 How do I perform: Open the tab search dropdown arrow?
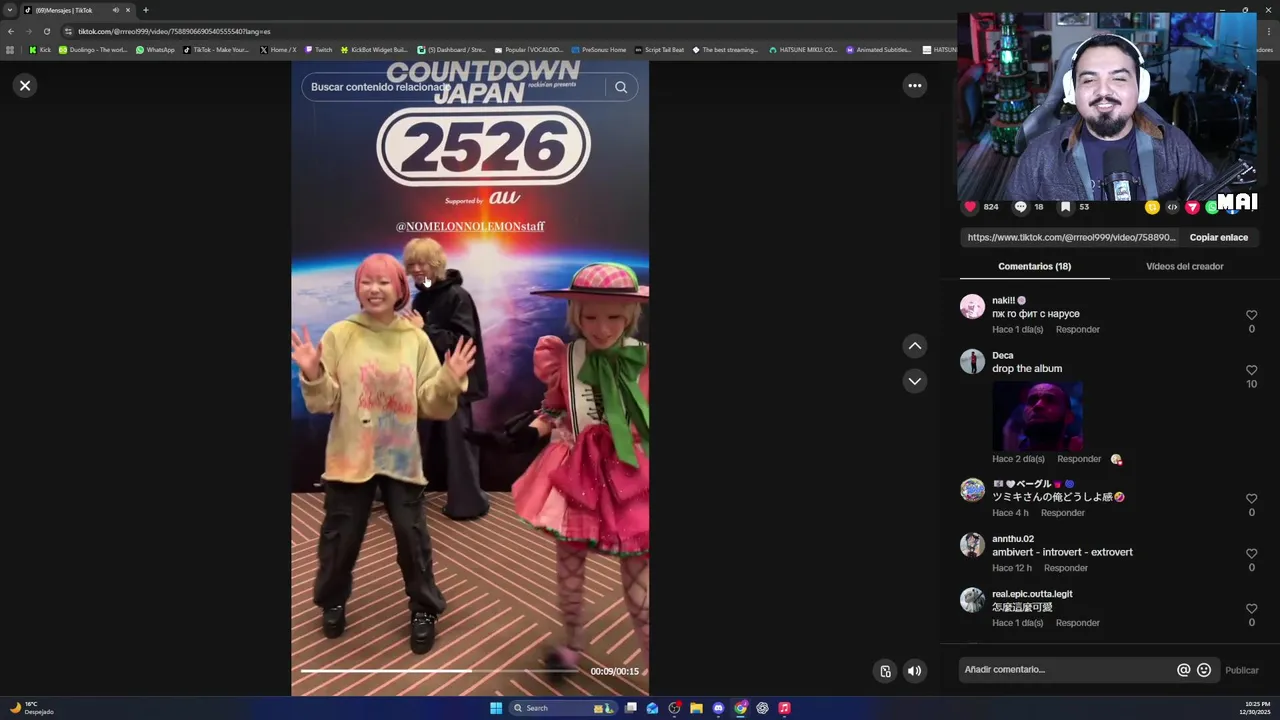(10, 10)
